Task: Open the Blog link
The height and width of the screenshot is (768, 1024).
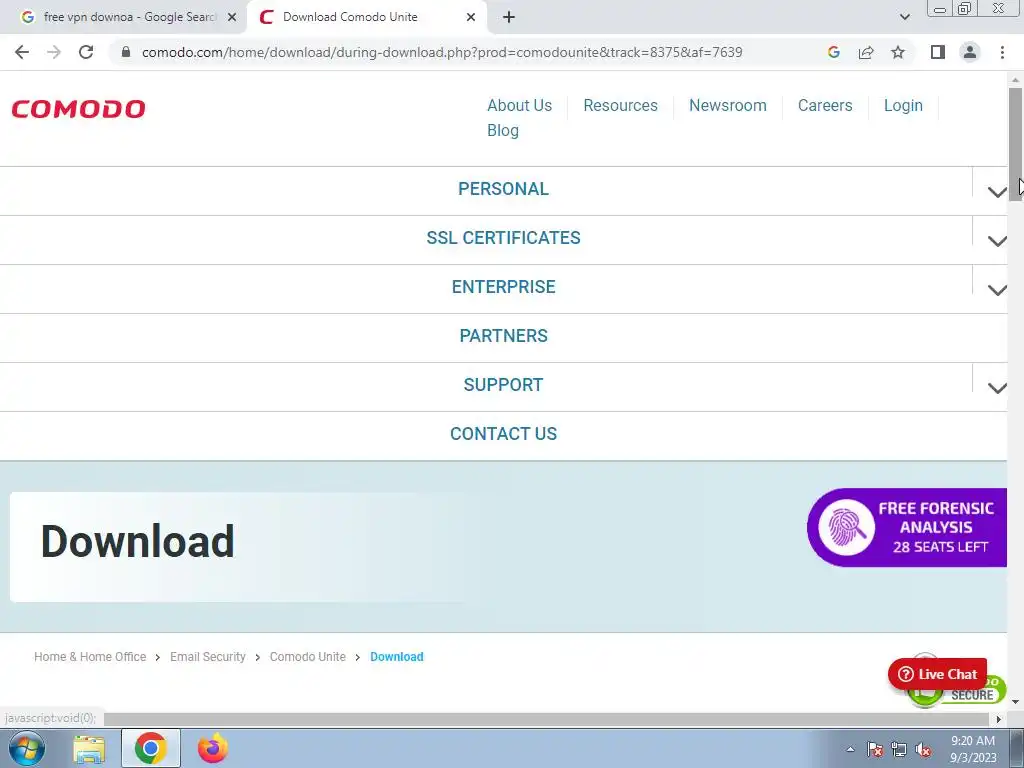Action: click(503, 131)
